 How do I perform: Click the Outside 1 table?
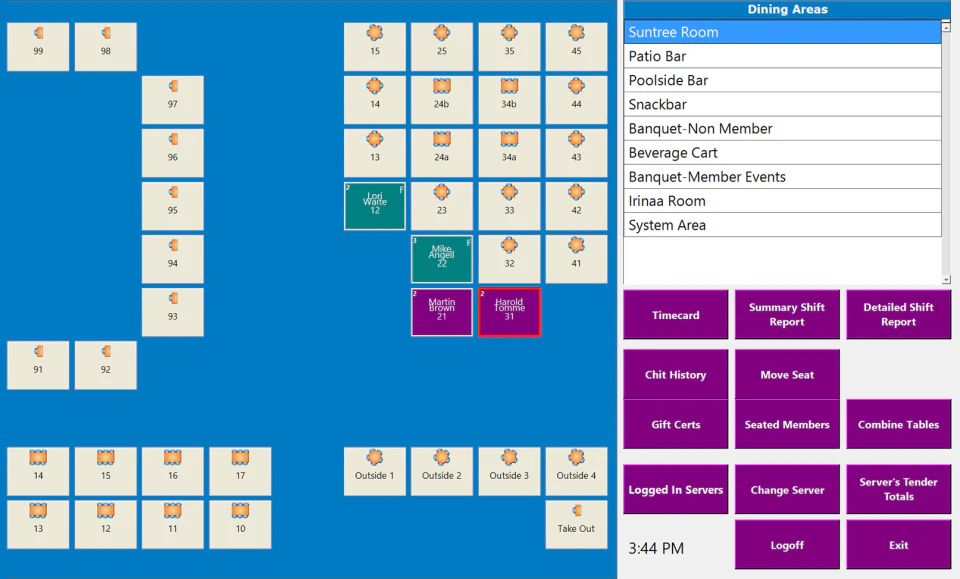[x=374, y=470]
